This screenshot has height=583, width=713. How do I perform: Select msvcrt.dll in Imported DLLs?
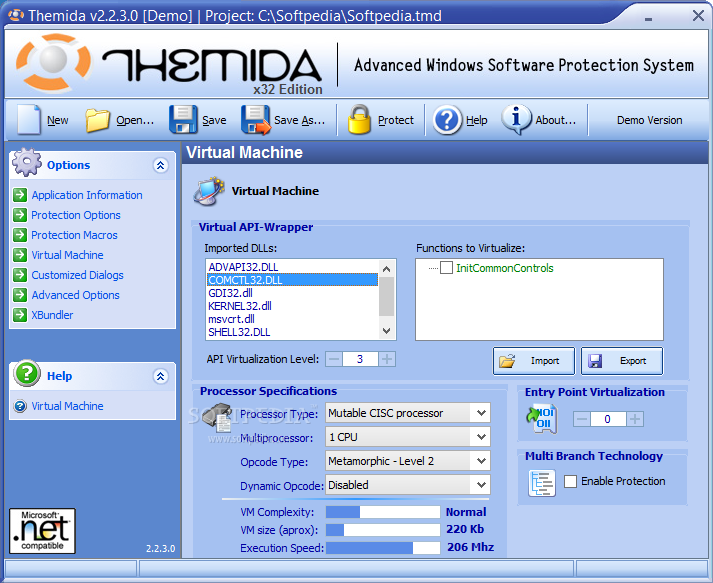[x=292, y=319]
